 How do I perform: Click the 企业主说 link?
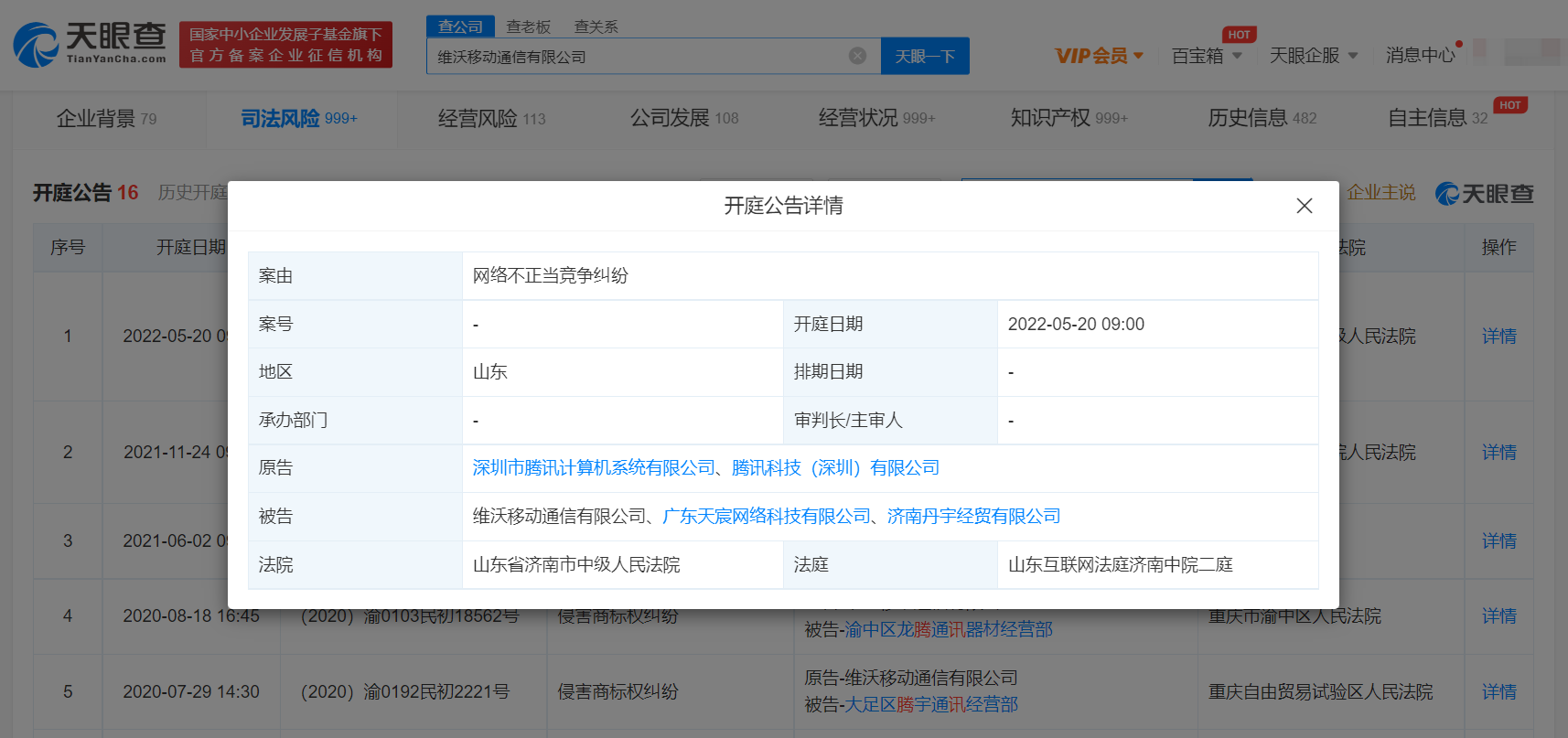click(x=1380, y=192)
